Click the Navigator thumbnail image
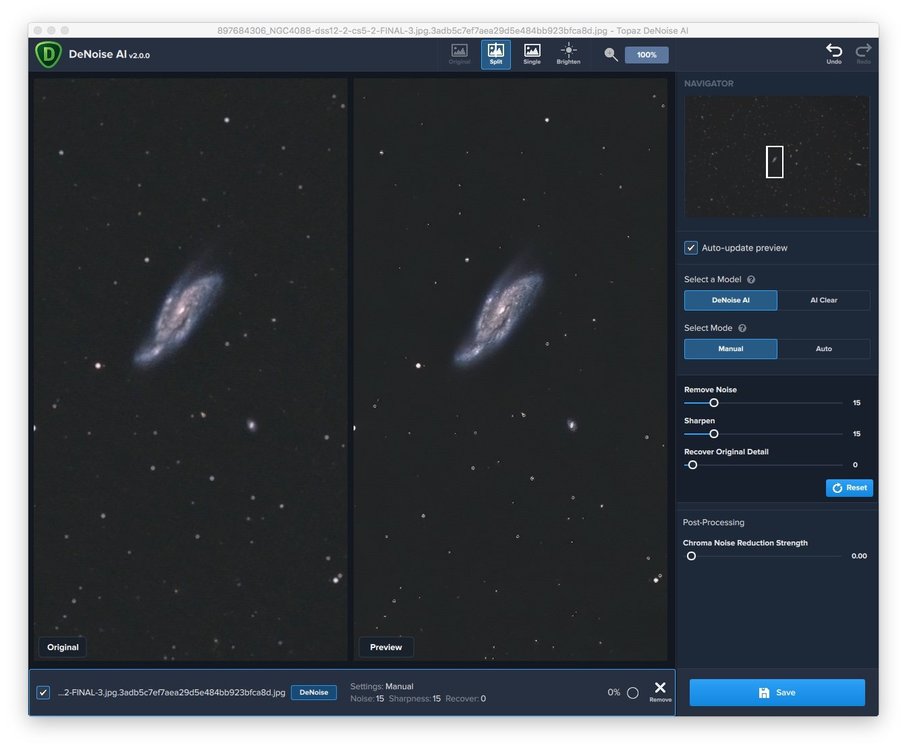 click(776, 157)
